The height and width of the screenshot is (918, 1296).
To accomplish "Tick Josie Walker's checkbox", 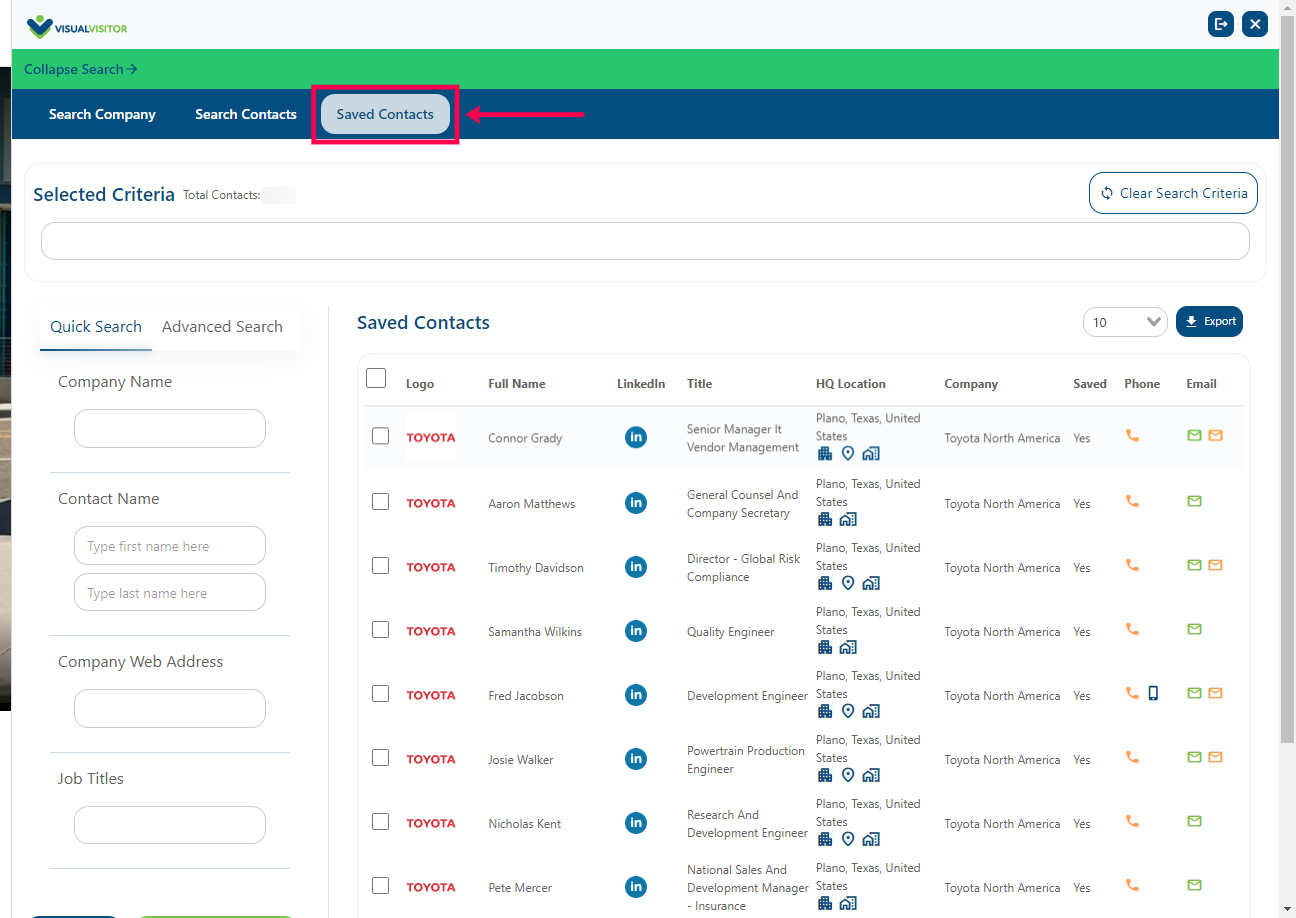I will click(380, 758).
